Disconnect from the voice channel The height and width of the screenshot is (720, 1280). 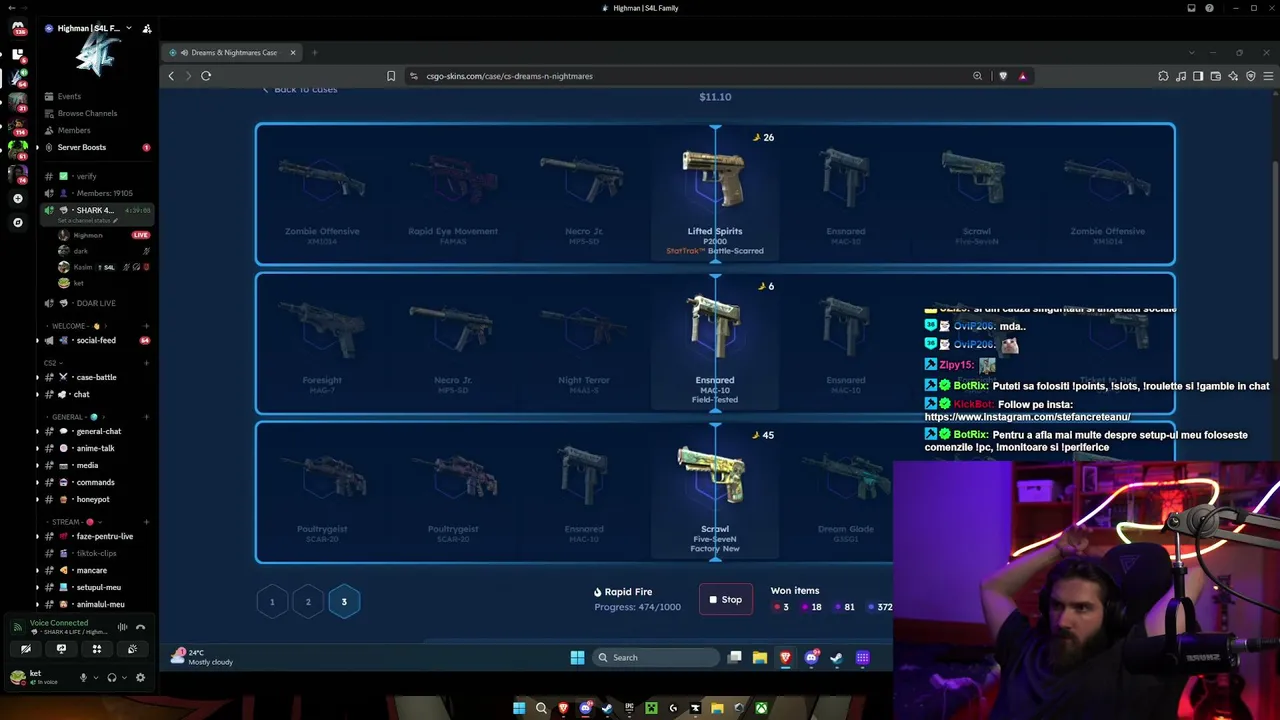140,627
